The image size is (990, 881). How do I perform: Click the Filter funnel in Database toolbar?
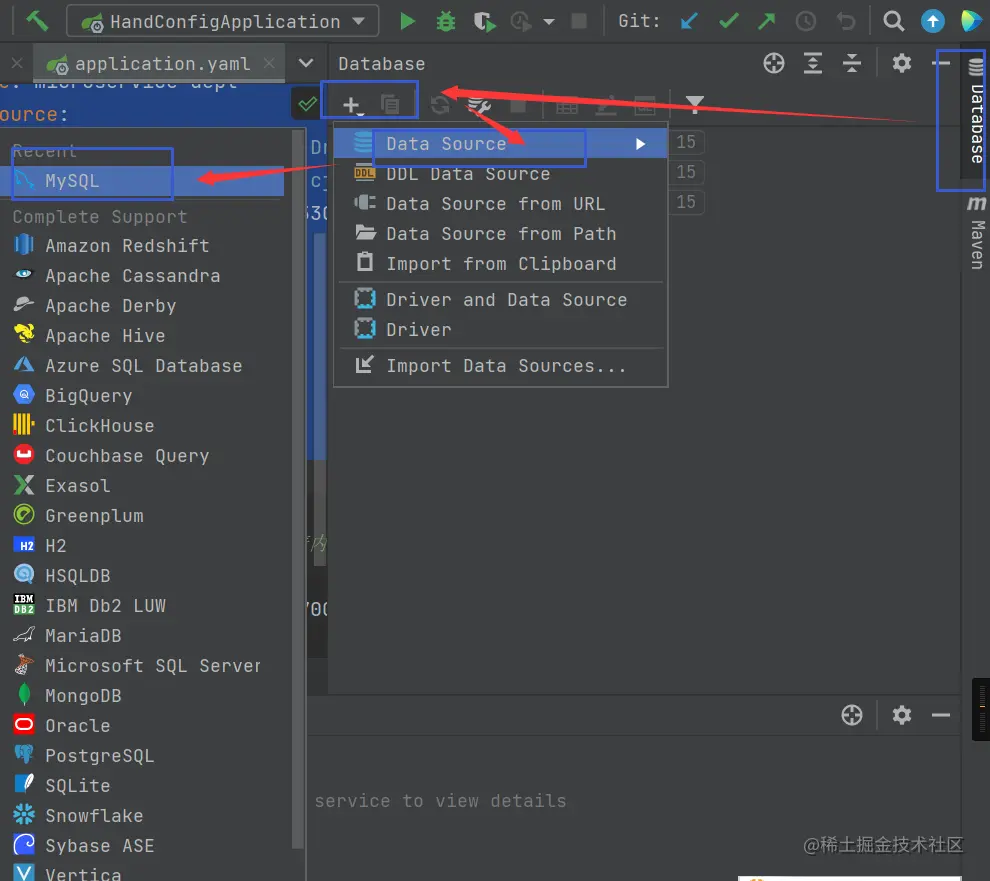(695, 104)
